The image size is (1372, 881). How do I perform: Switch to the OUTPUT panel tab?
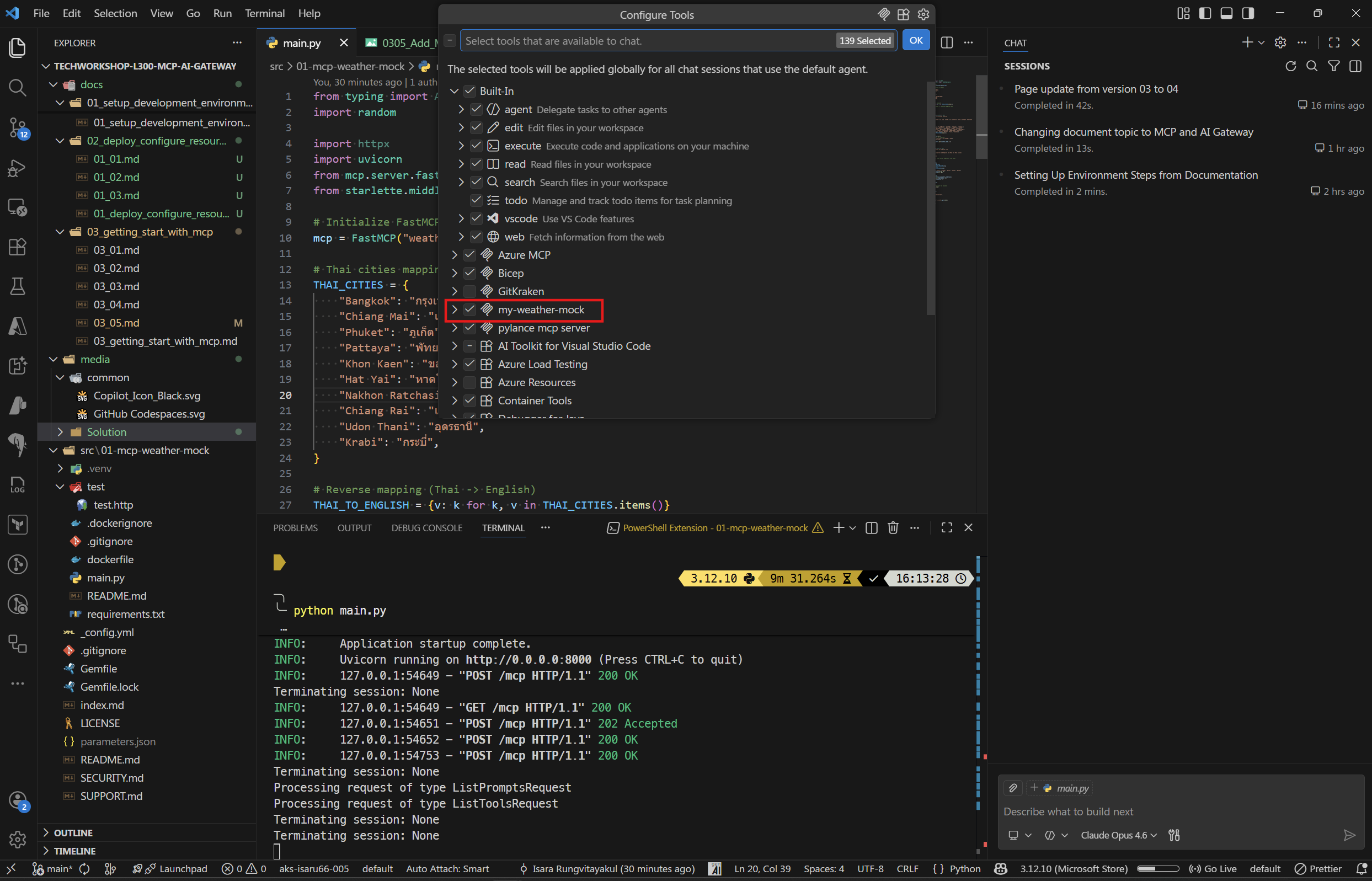point(354,528)
